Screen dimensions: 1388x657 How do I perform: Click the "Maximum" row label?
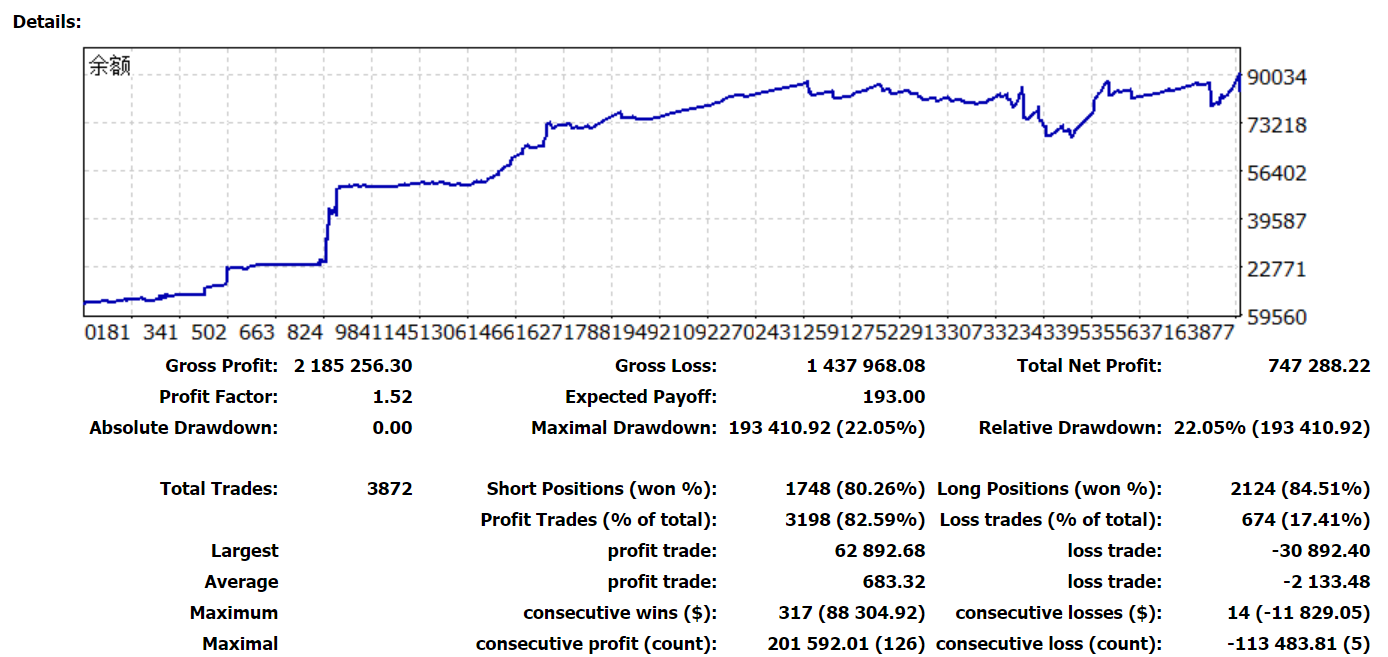234,613
